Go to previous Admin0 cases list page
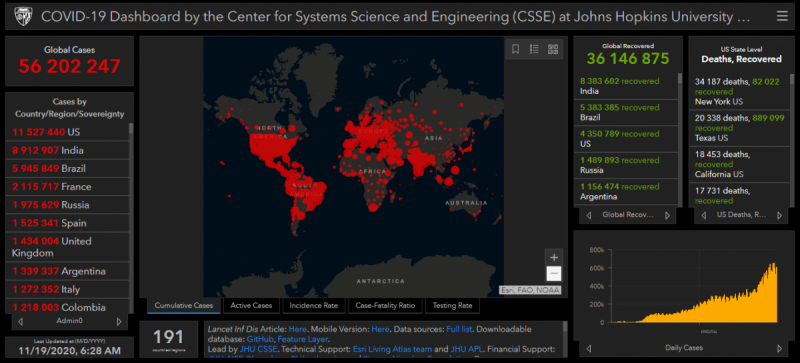 pos(20,322)
